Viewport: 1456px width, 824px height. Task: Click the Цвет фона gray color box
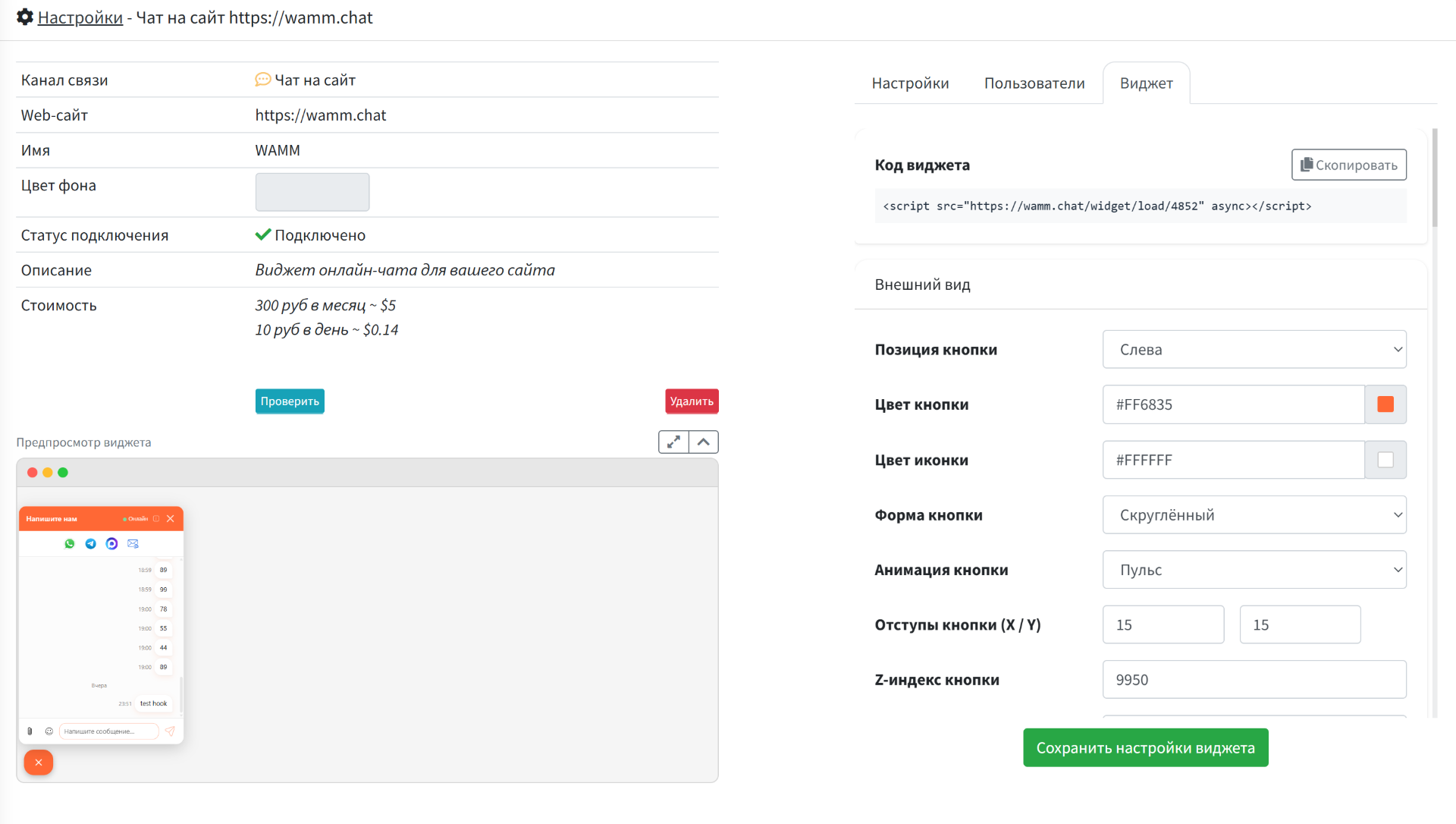(x=312, y=192)
